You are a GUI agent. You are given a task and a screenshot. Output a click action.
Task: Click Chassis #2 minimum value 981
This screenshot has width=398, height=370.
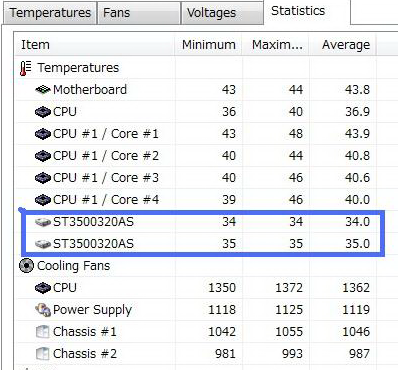tap(225, 354)
